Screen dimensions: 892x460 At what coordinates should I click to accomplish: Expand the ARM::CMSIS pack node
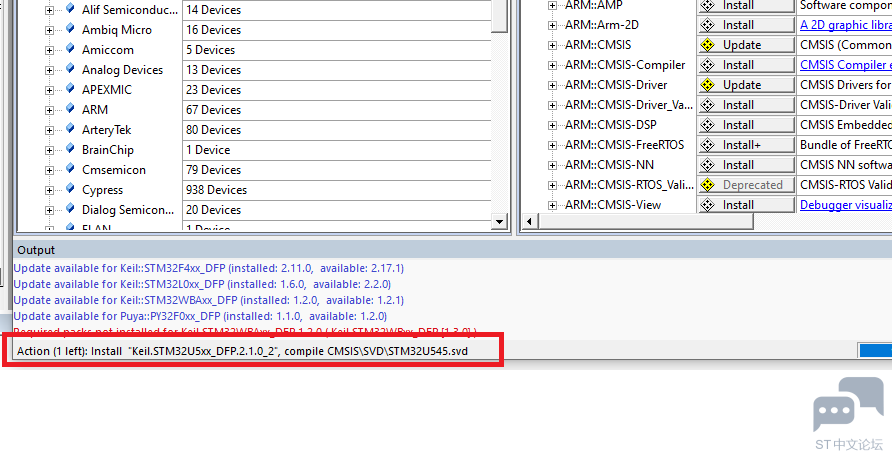click(x=552, y=45)
